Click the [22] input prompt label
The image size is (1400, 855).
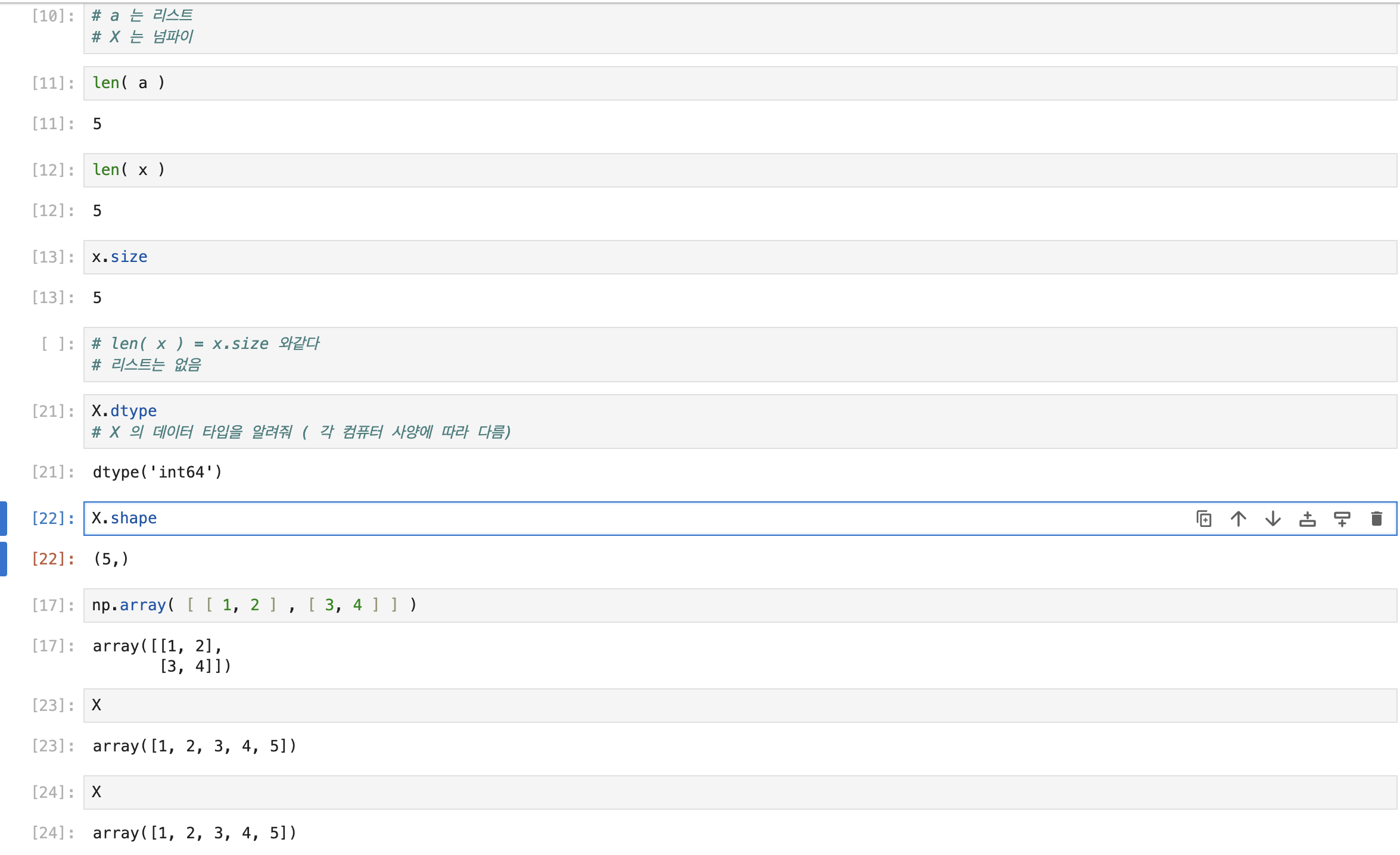tap(52, 519)
